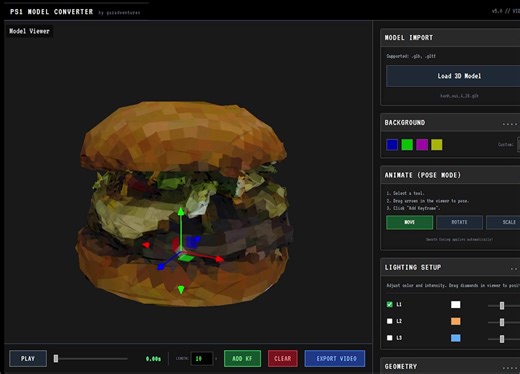
Task: Click the red CLEAR button
Action: point(283,359)
